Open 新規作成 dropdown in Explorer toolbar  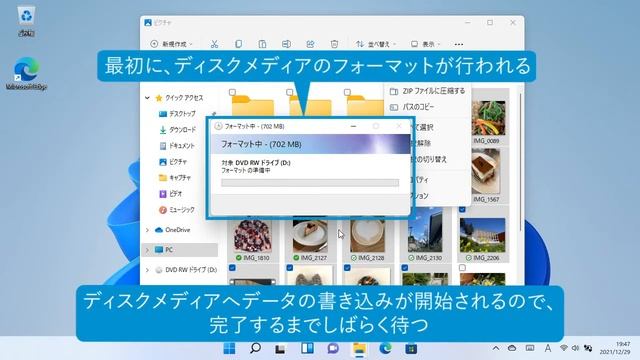(171, 44)
